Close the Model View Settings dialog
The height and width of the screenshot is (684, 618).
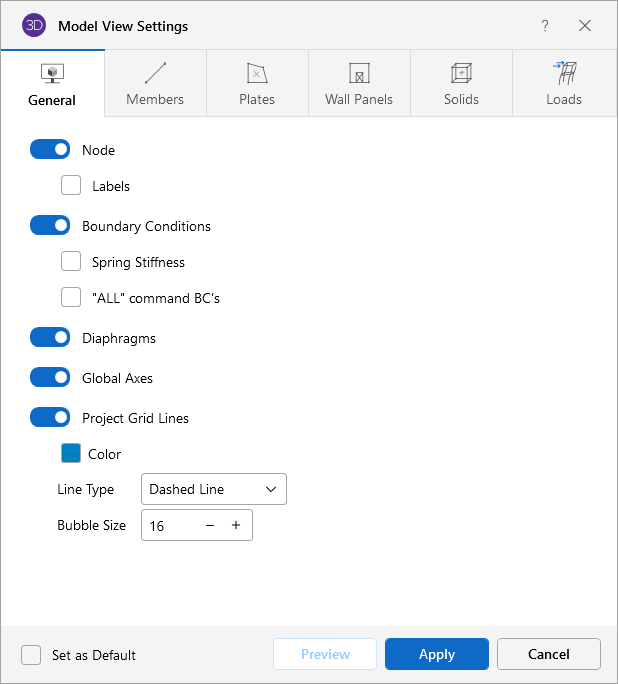[x=585, y=26]
